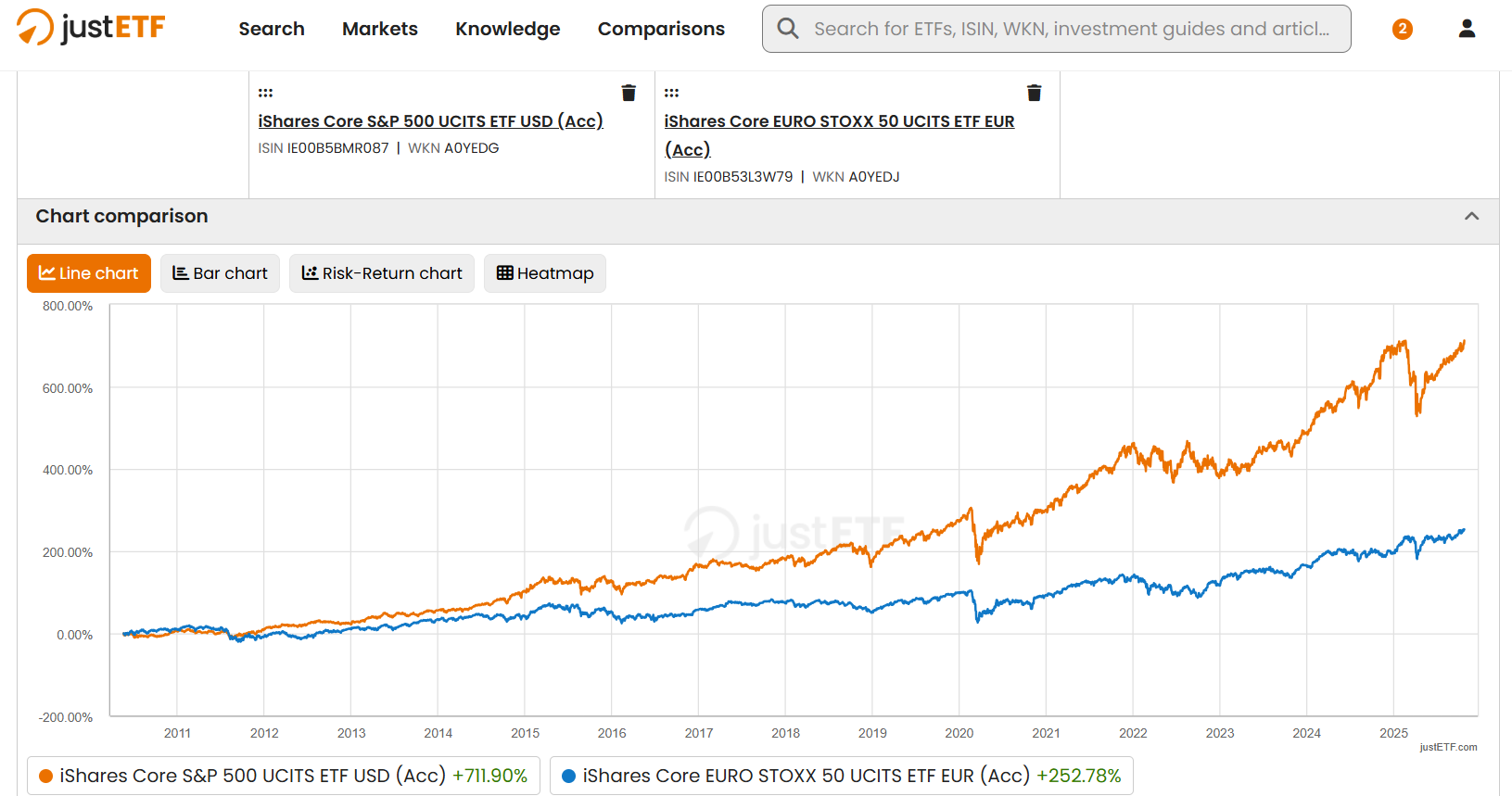Click the +252.78% performance value
Viewport: 1512px width, 796px height.
[x=1079, y=776]
